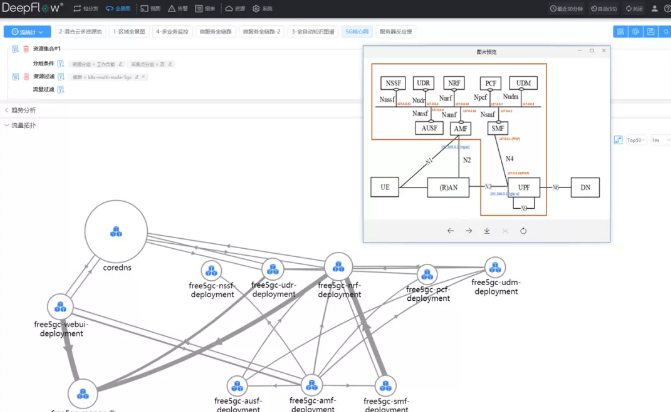
Task: Expand the 趋势分析 trend analysis section
Action: point(20,110)
